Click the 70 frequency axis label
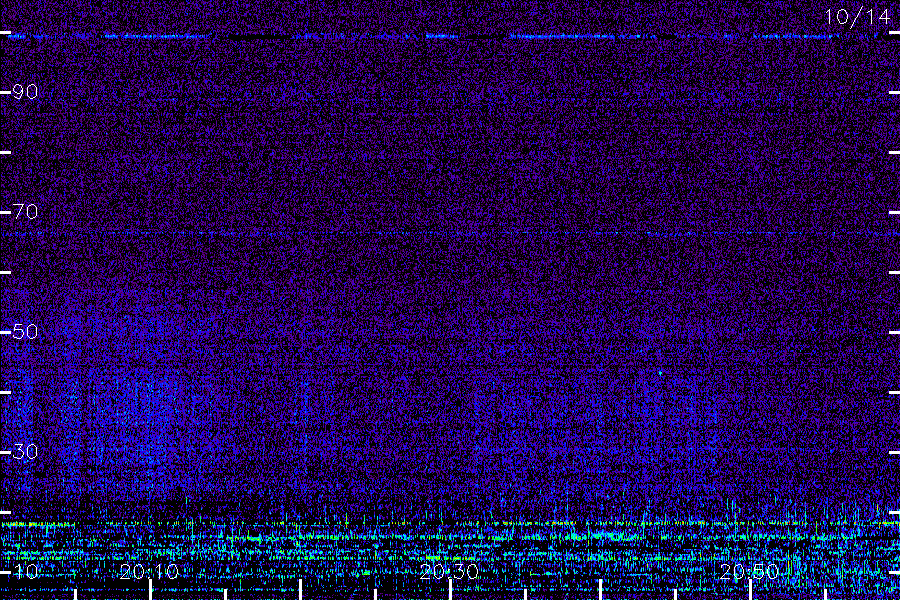900x600 pixels. (x=25, y=212)
